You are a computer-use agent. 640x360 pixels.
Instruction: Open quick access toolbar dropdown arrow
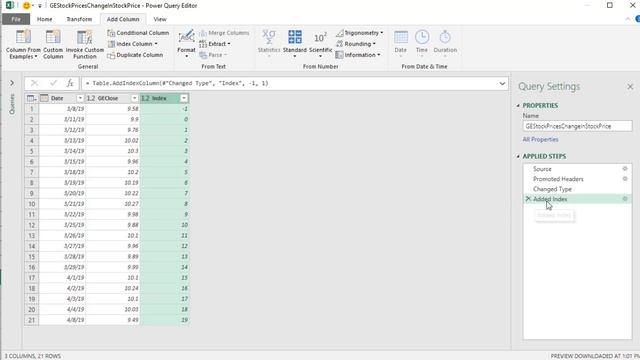40,6
